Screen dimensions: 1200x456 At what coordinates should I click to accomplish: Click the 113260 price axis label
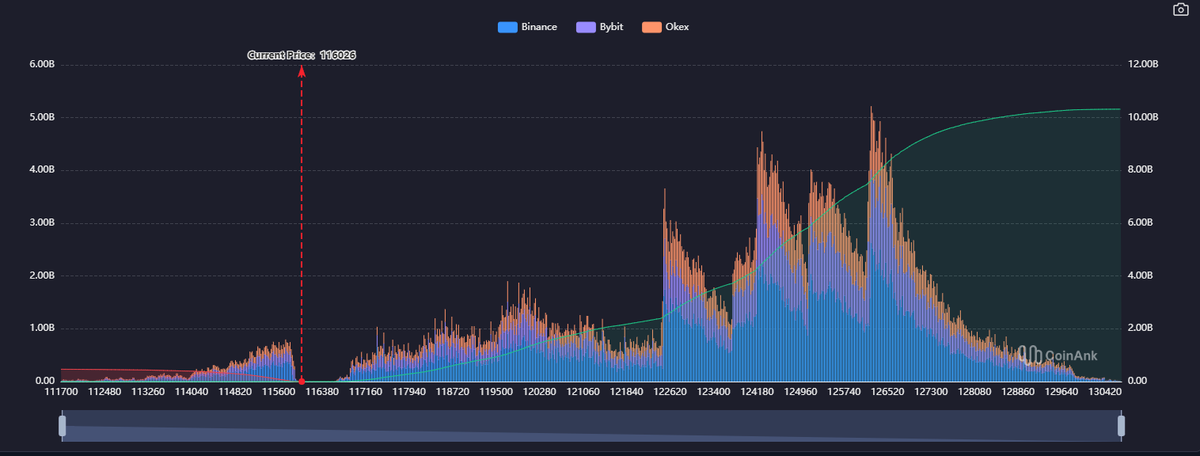(148, 392)
